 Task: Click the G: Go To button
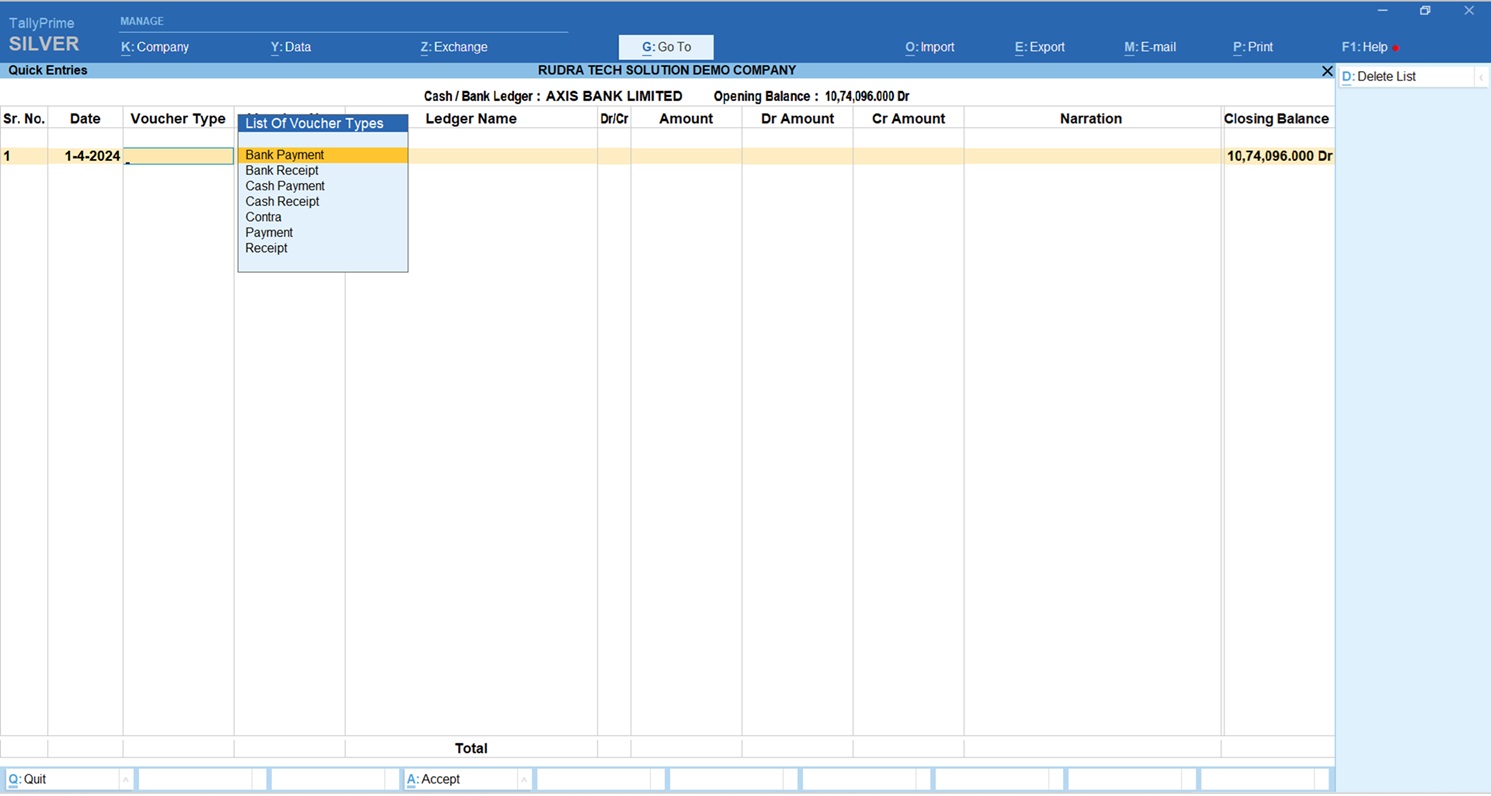click(x=666, y=47)
